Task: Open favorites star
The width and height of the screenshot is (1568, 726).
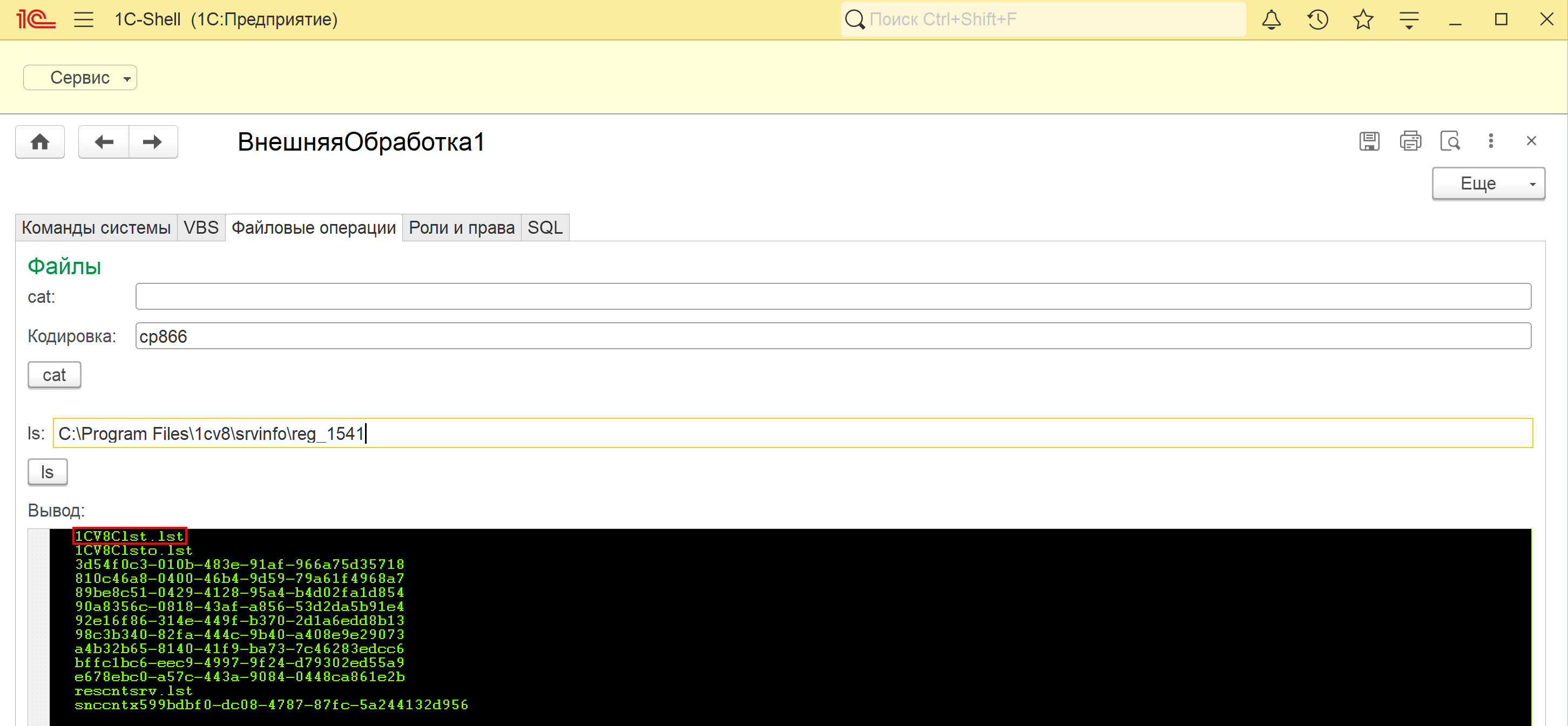Action: 1363,19
